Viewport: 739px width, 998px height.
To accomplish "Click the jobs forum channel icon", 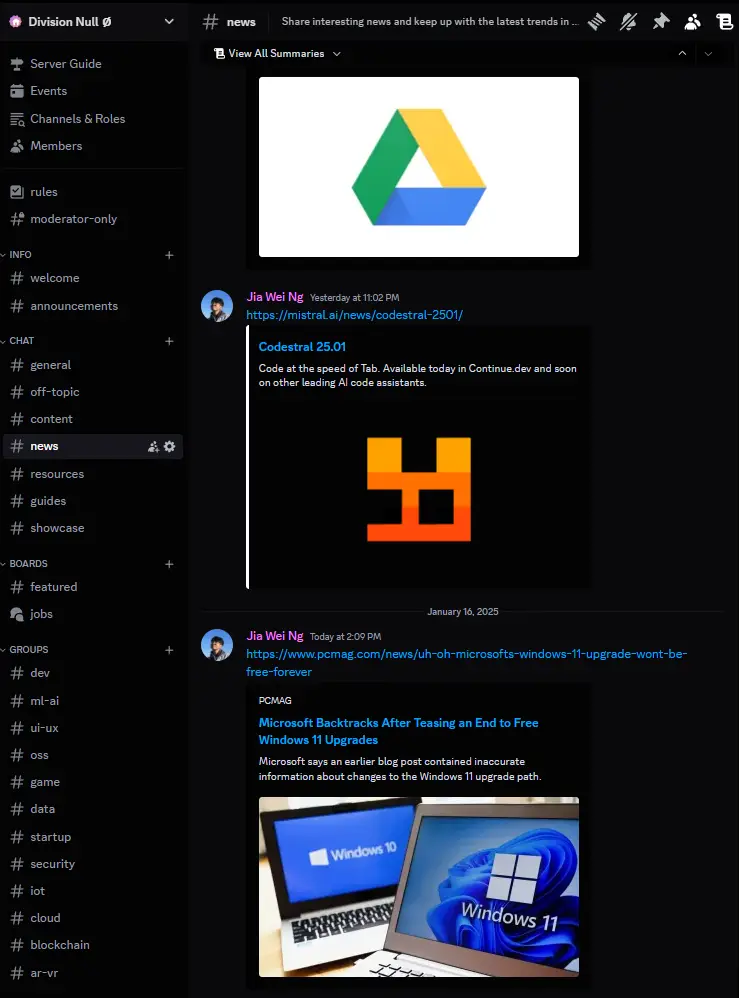I will 17,614.
